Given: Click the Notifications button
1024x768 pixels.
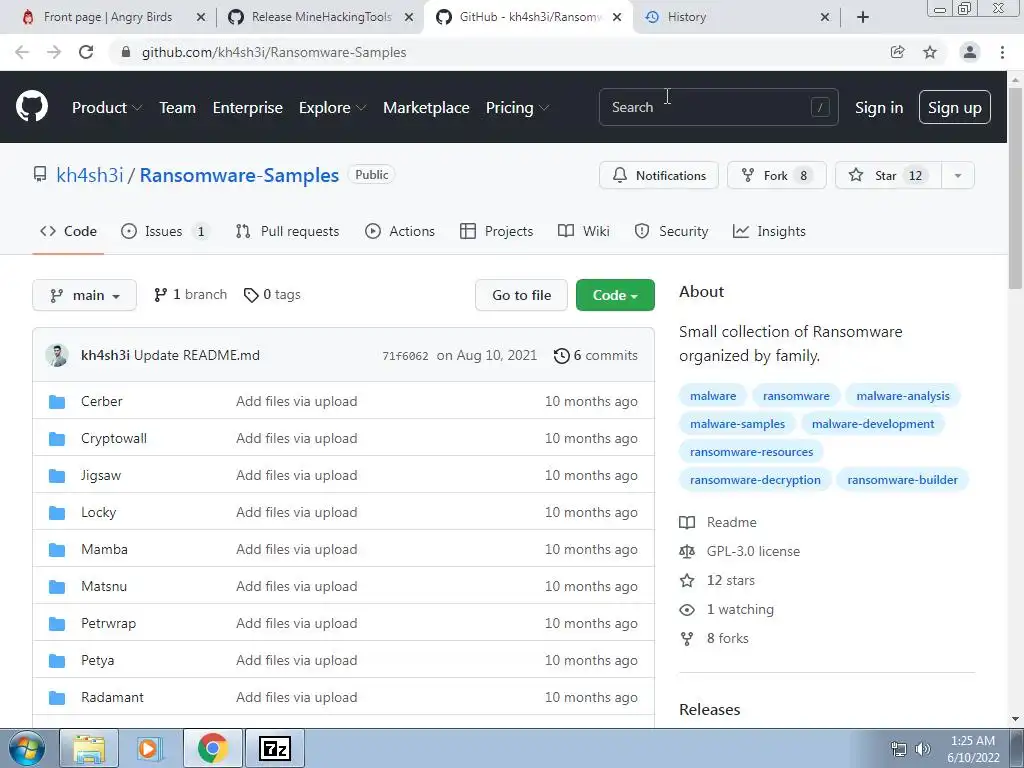Looking at the screenshot, I should tap(659, 175).
